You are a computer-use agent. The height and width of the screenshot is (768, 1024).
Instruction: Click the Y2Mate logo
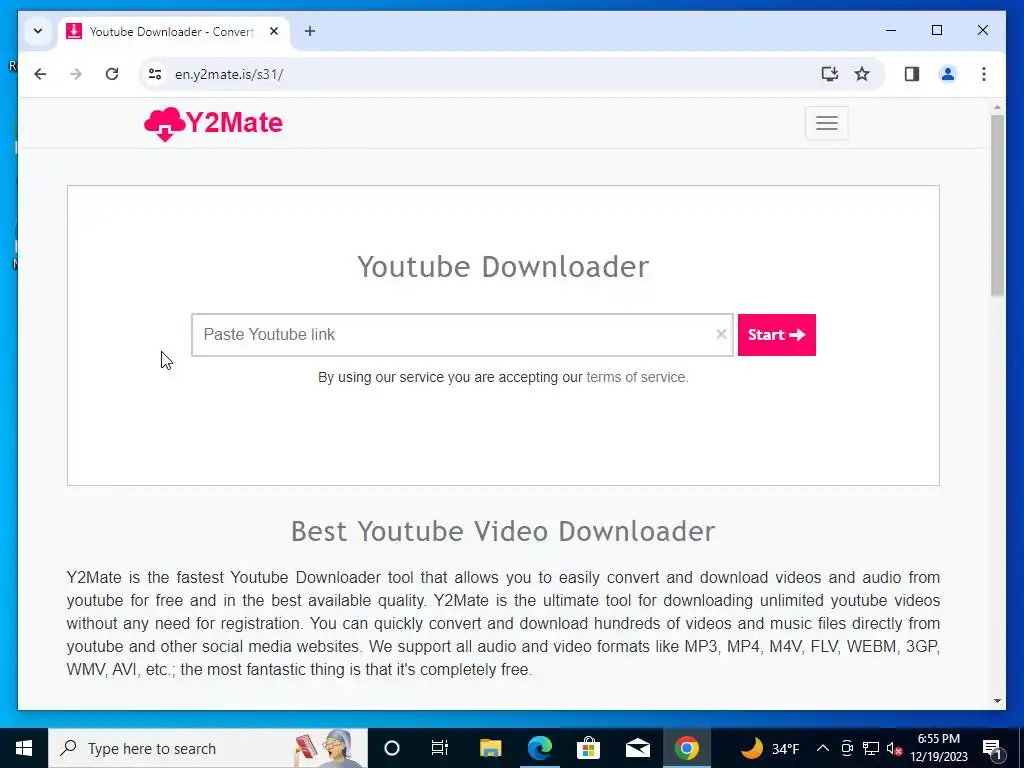pos(214,123)
